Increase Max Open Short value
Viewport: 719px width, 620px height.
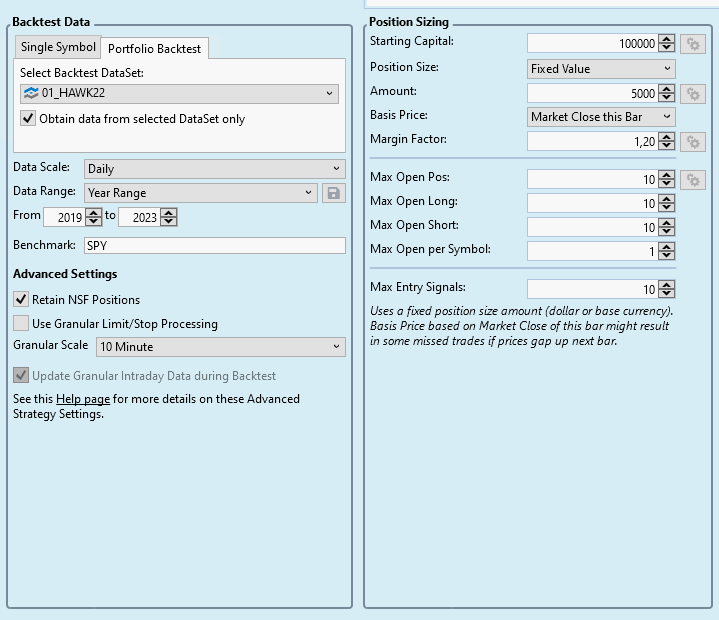667,223
